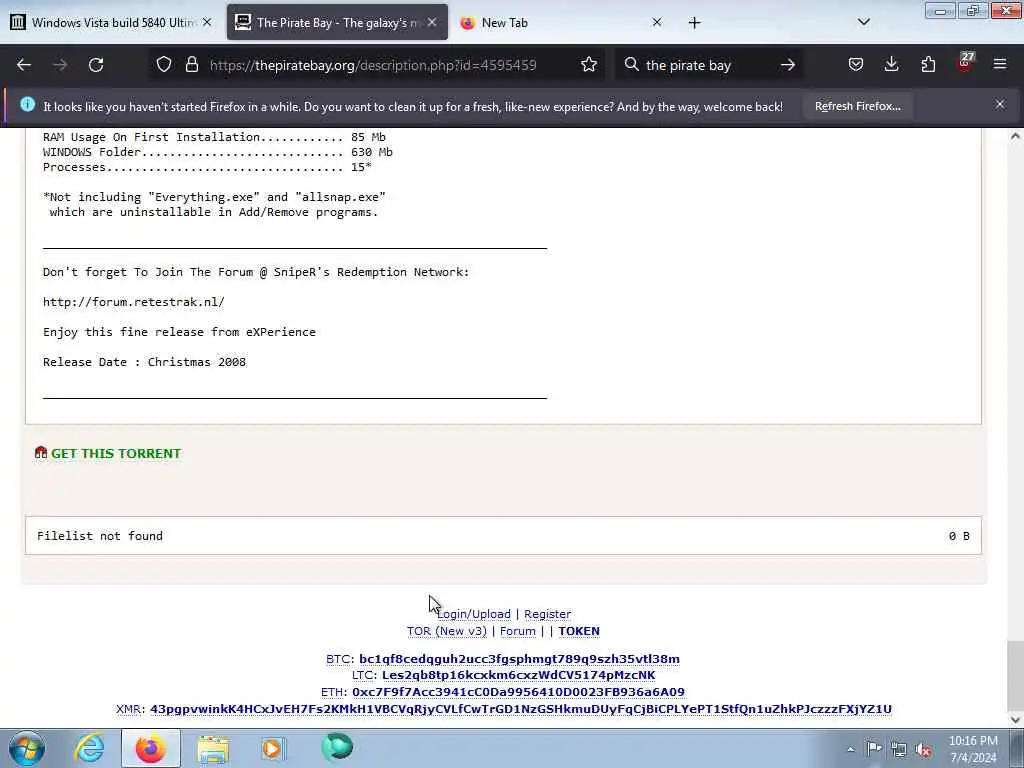Open the tracking protection shield icon
This screenshot has width=1024, height=768.
pyautogui.click(x=164, y=65)
